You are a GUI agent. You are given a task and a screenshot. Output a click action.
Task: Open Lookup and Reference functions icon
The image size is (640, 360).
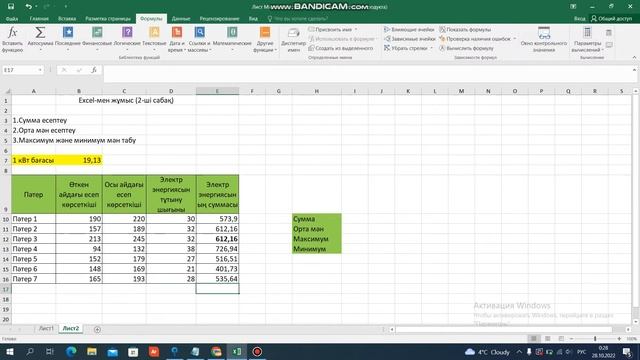click(199, 33)
